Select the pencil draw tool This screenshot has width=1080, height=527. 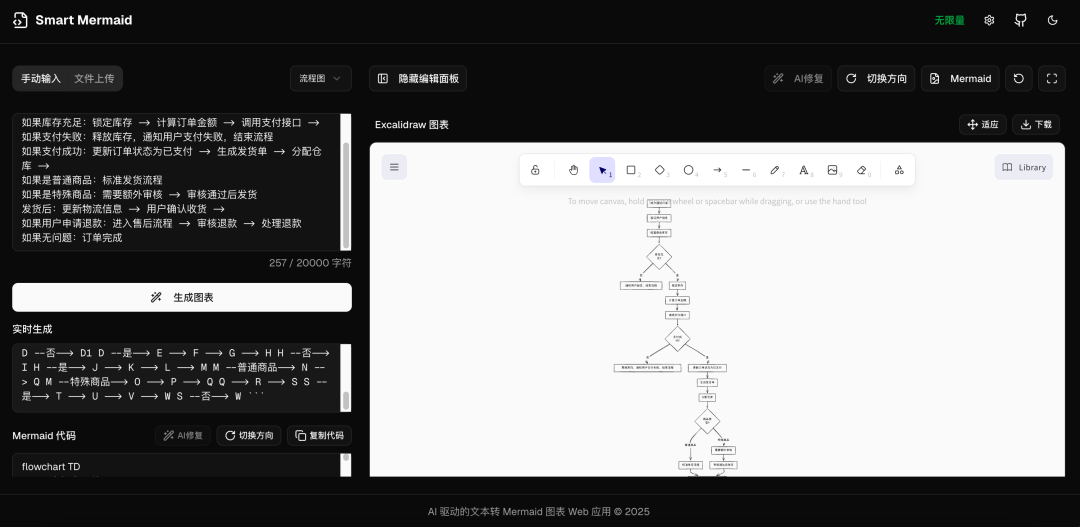tap(775, 170)
